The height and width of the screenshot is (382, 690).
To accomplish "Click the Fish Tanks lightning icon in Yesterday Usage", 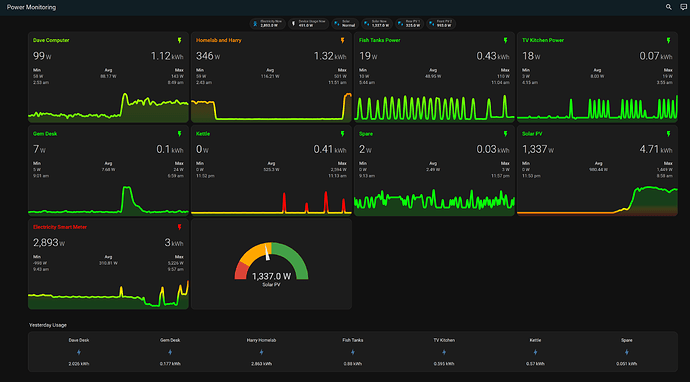I will (352, 352).
